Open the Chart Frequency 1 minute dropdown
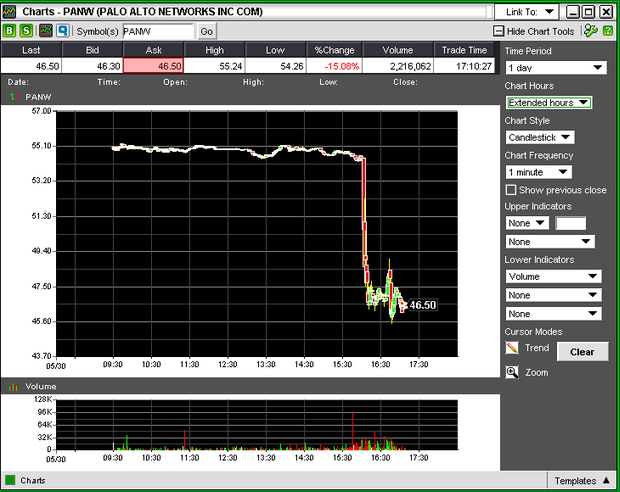Viewport: 620px width, 492px height. (x=539, y=172)
